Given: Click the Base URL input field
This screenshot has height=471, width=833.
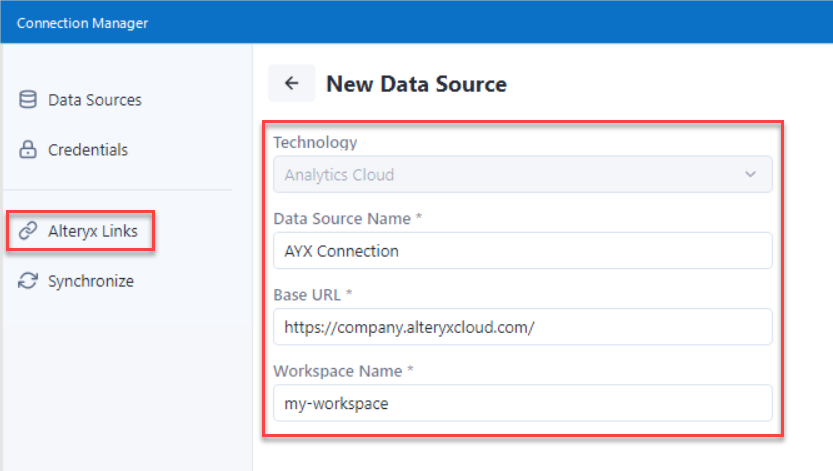Looking at the screenshot, I should point(523,327).
